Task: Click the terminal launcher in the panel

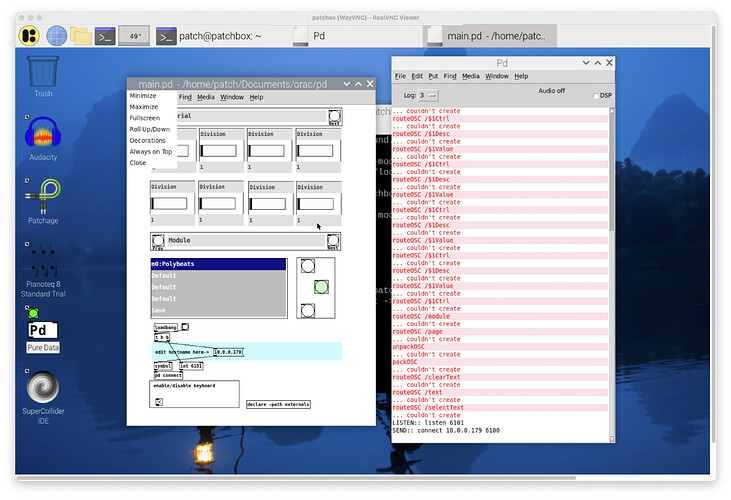Action: pos(105,37)
